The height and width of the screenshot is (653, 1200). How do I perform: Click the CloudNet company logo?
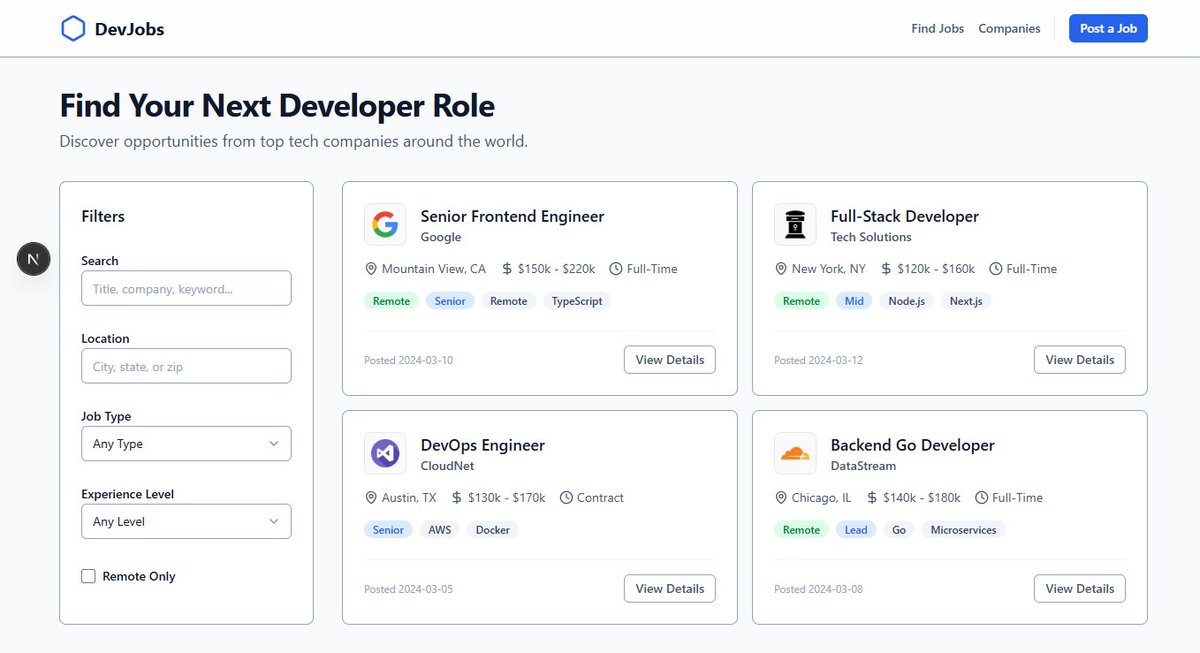(385, 454)
